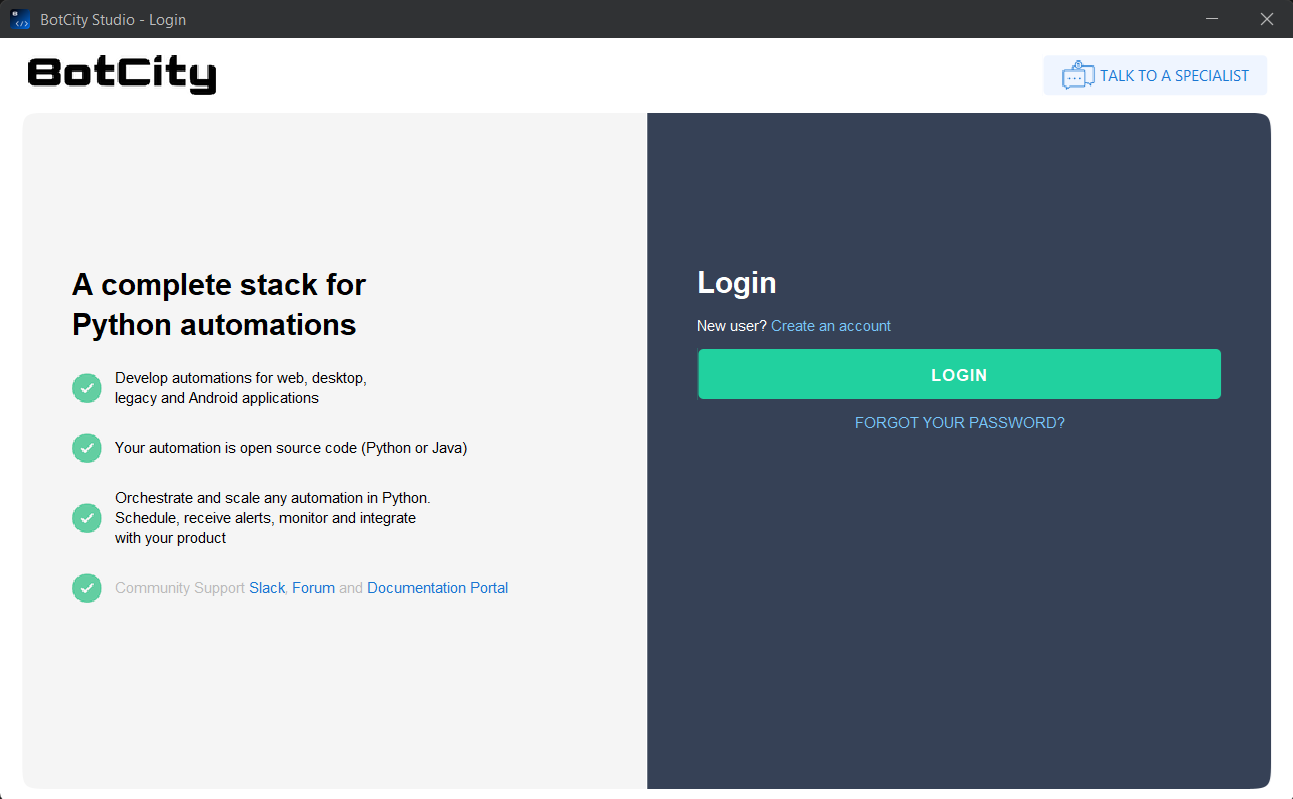1293x799 pixels.
Task: Close the BotCity Studio login window
Action: [x=1266, y=19]
